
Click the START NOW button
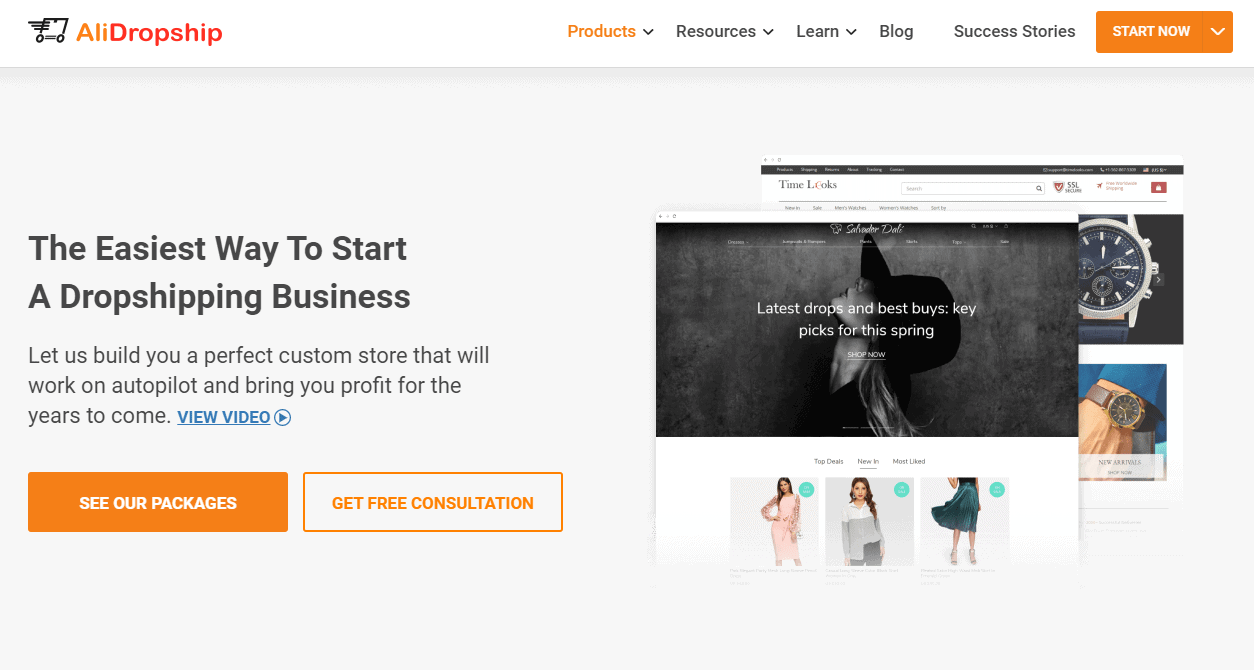tap(1150, 31)
